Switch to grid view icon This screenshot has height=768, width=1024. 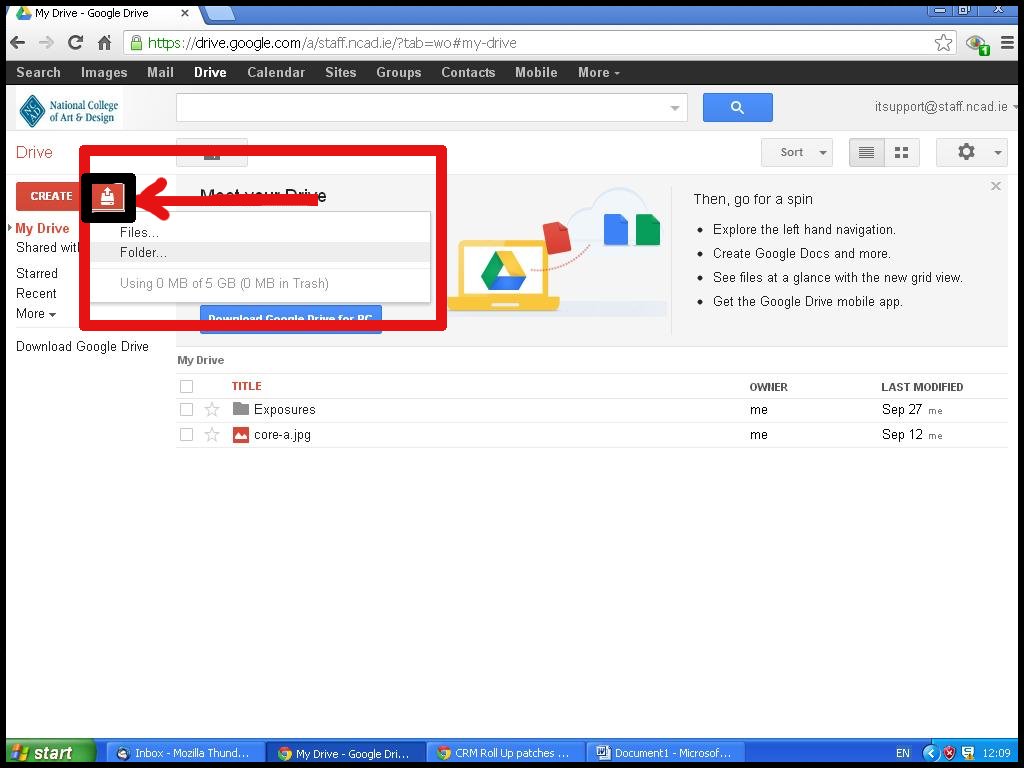(902, 152)
